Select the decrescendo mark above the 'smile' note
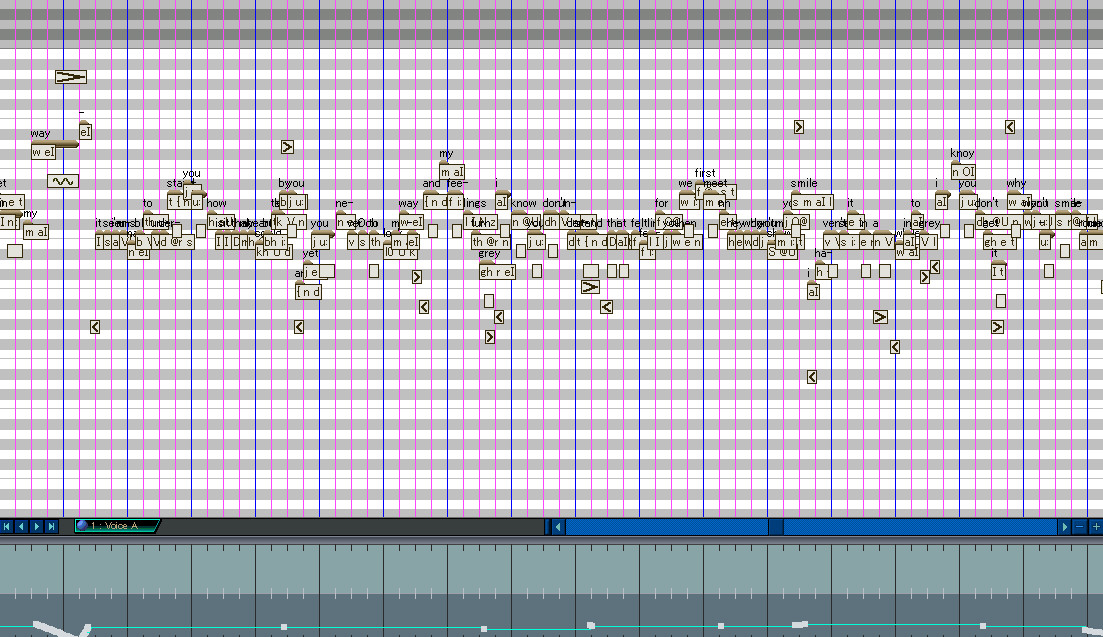The width and height of the screenshot is (1103, 637). pos(798,127)
